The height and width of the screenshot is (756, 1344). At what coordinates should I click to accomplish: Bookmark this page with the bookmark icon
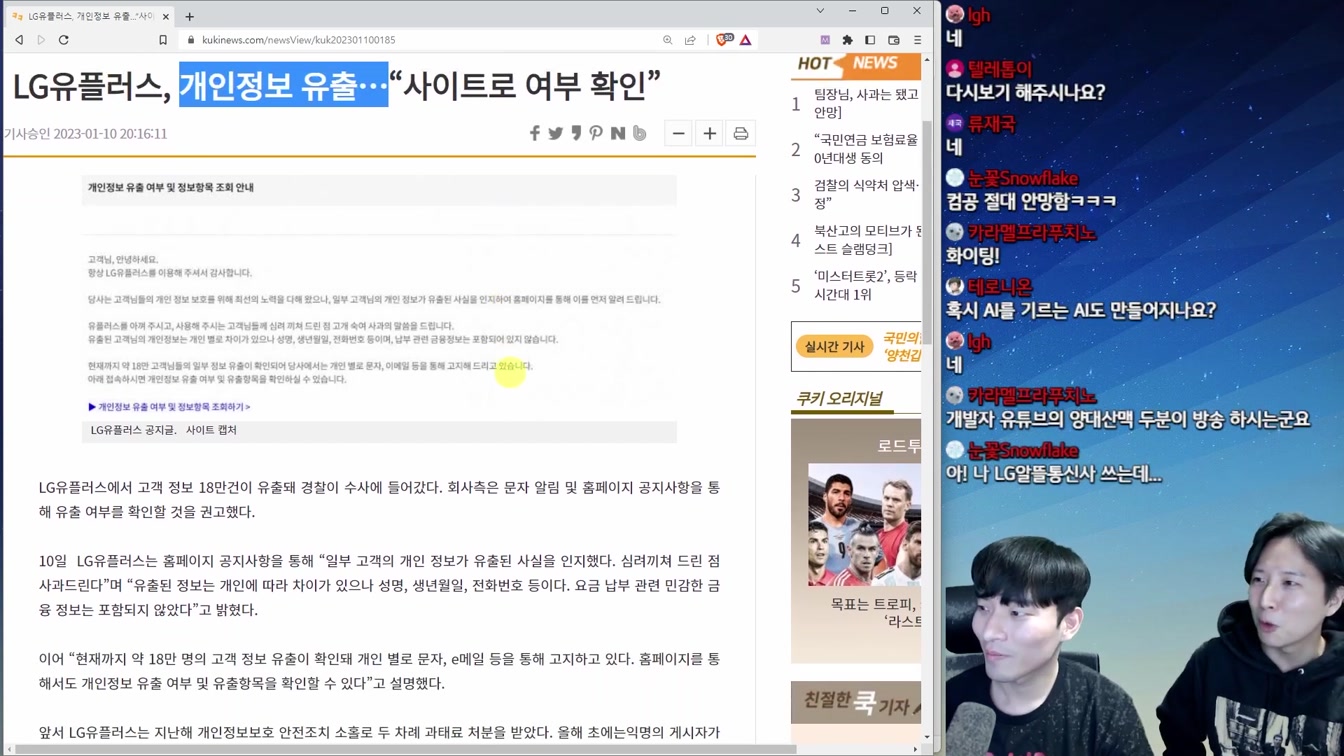[163, 40]
